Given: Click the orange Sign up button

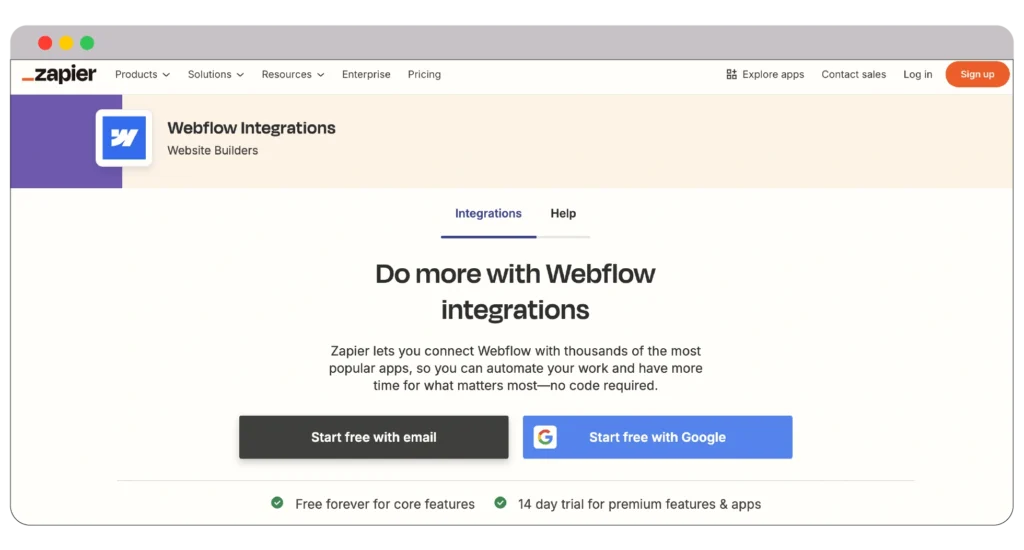Looking at the screenshot, I should pyautogui.click(x=977, y=74).
